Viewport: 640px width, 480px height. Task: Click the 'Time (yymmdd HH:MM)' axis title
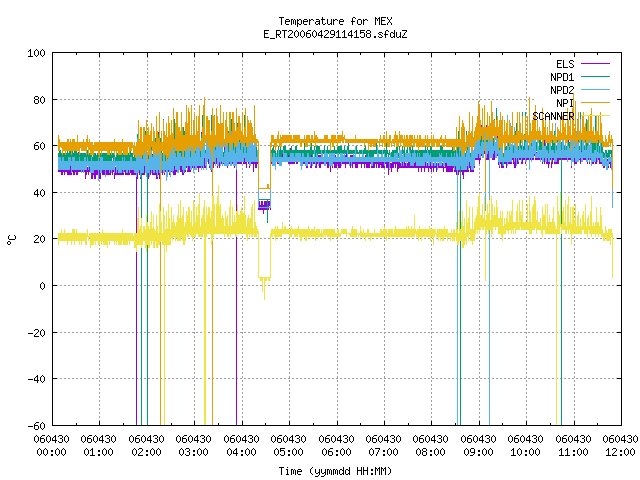click(336, 471)
